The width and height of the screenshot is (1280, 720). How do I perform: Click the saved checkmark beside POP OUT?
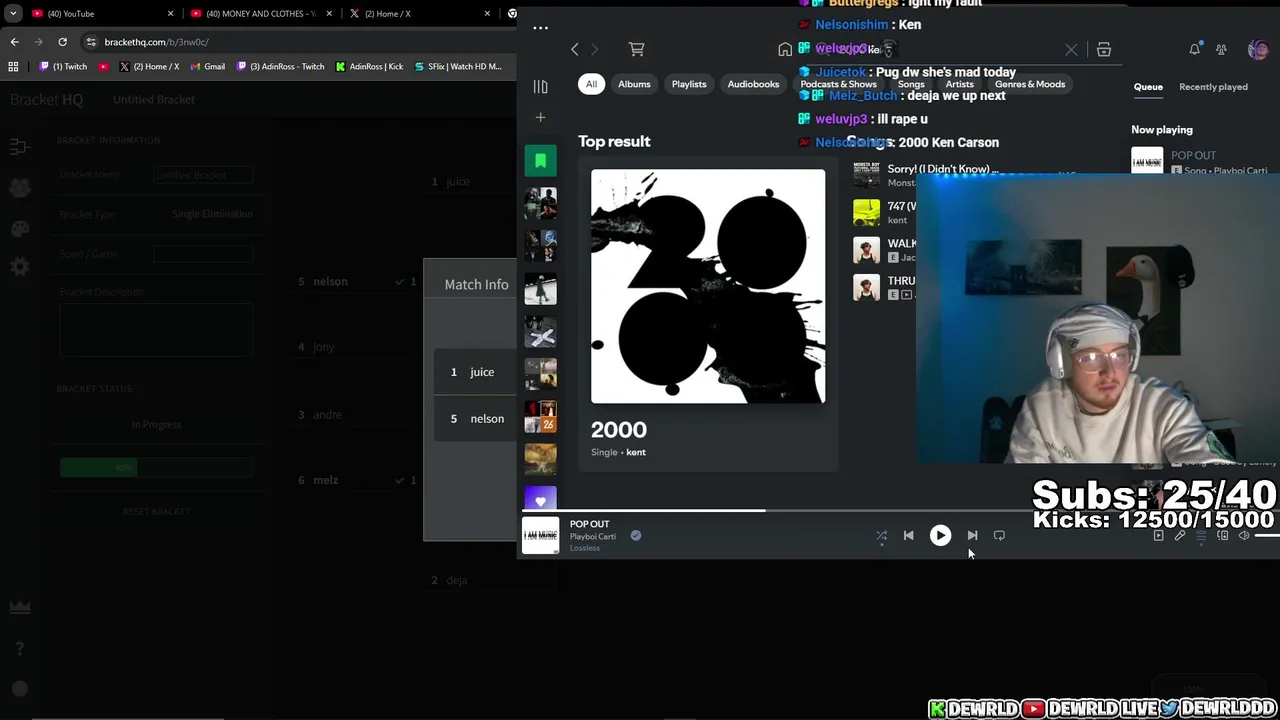tap(636, 536)
